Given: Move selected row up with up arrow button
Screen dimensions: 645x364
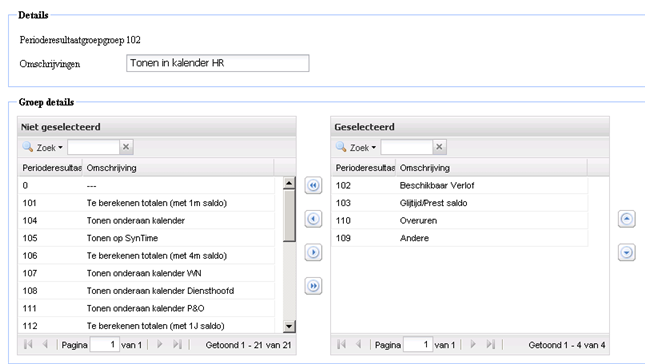Looking at the screenshot, I should pyautogui.click(x=626, y=219).
